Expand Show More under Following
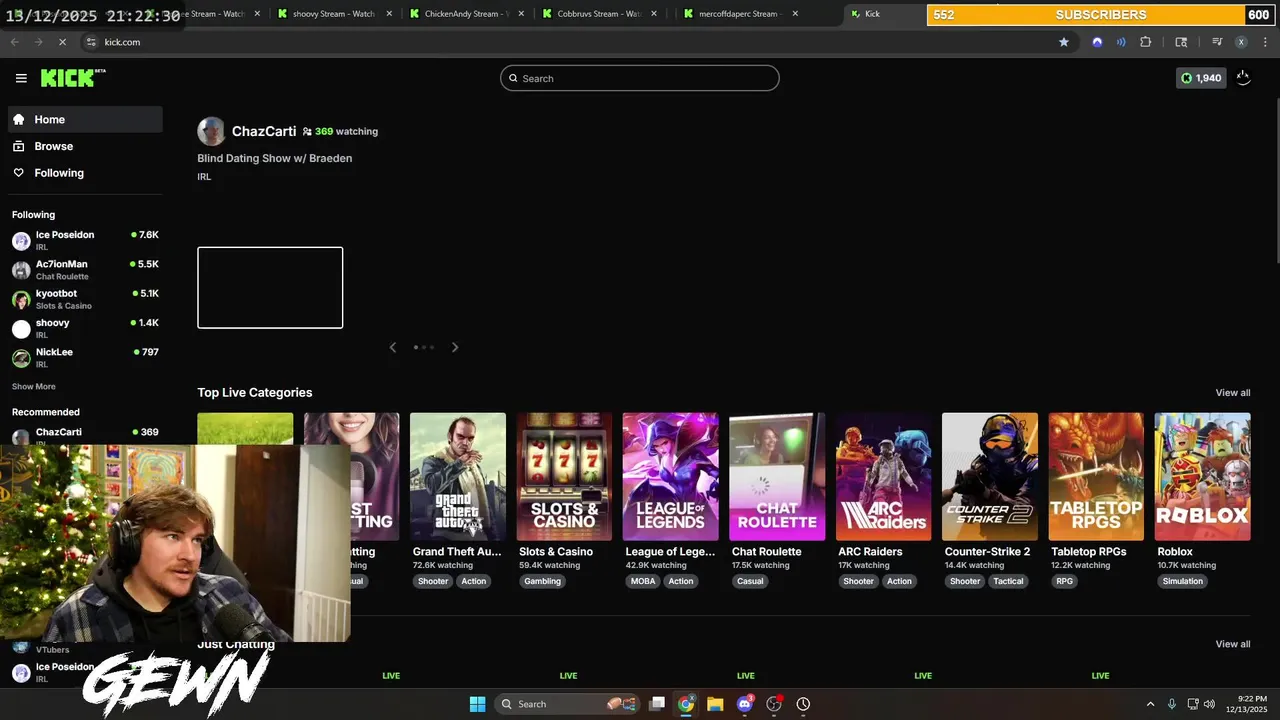The image size is (1280, 720). pyautogui.click(x=34, y=386)
